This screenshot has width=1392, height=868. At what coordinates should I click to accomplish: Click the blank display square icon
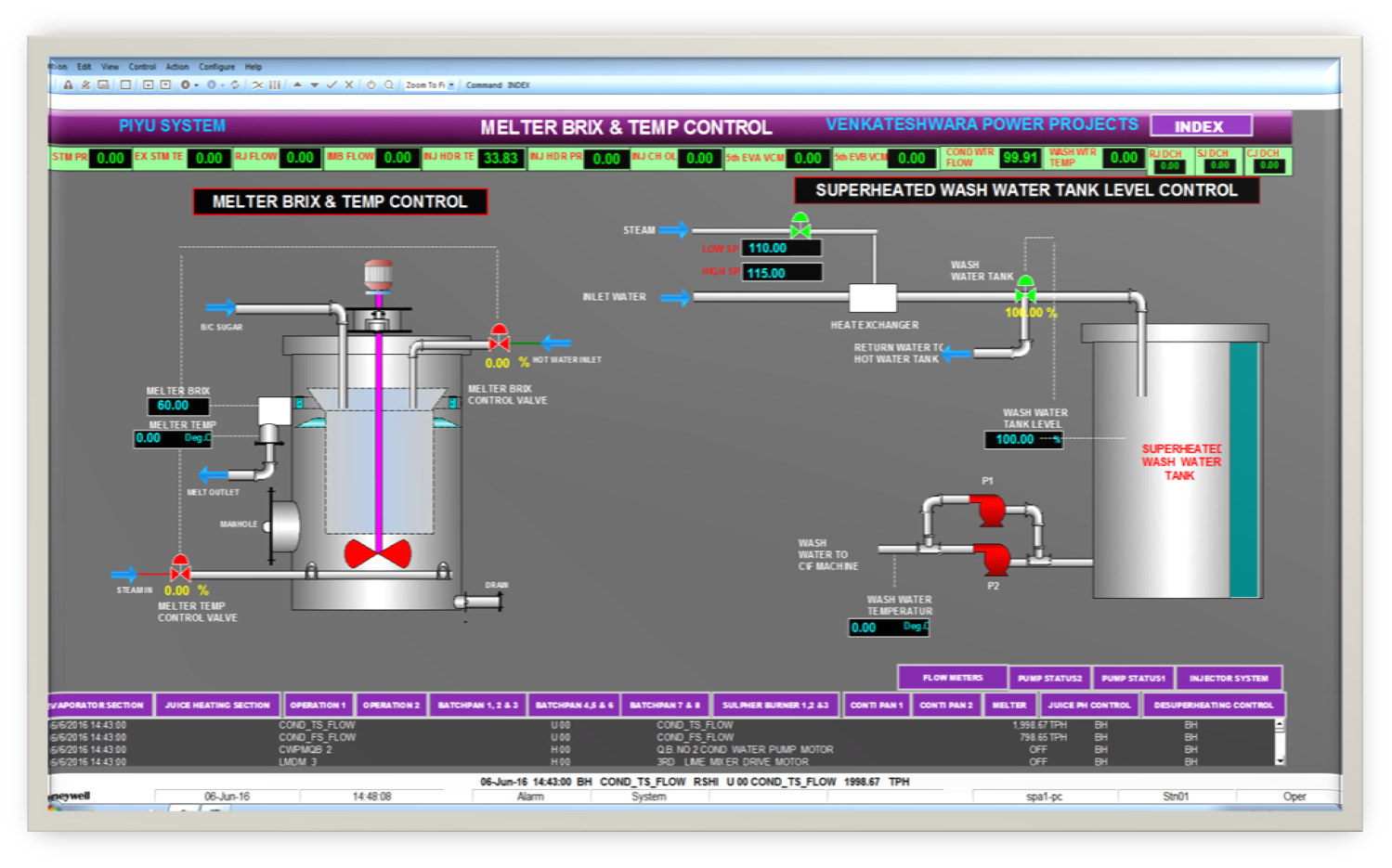[125, 84]
